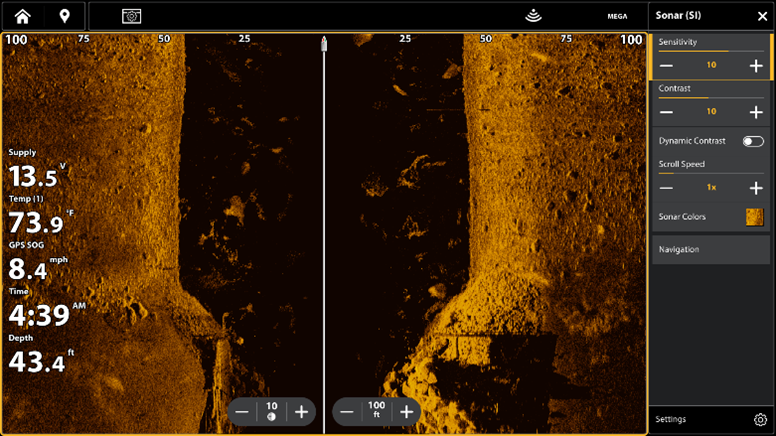The height and width of the screenshot is (436, 776).
Task: Decrease the 100 ft range overlay
Action: pos(347,411)
